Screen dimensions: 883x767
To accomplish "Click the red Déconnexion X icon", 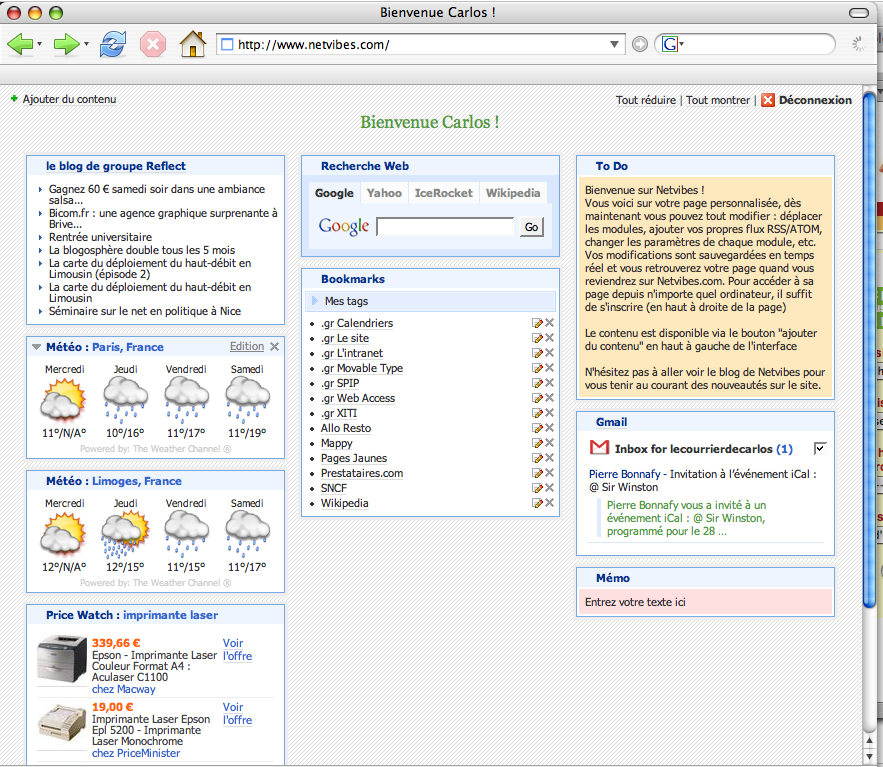I will (x=768, y=100).
